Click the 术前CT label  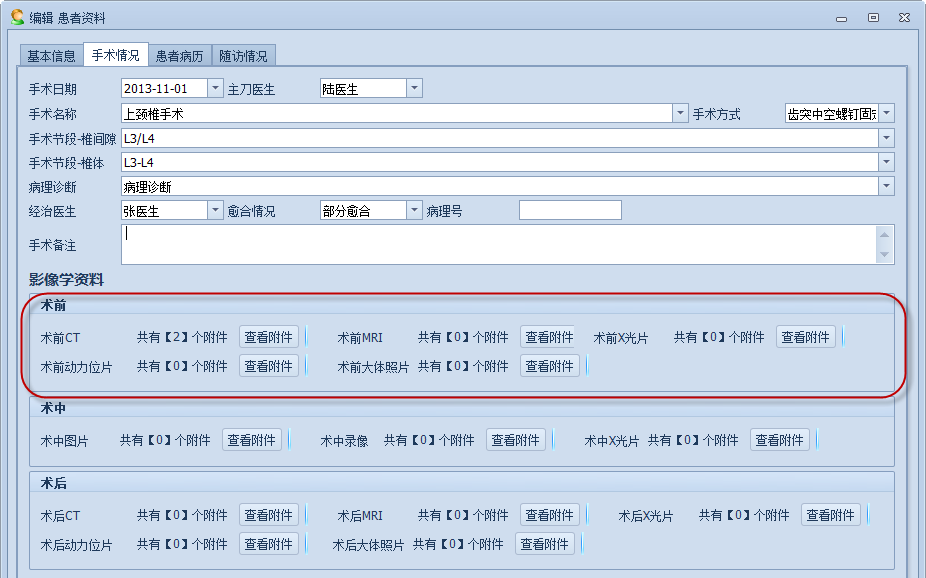(x=60, y=338)
